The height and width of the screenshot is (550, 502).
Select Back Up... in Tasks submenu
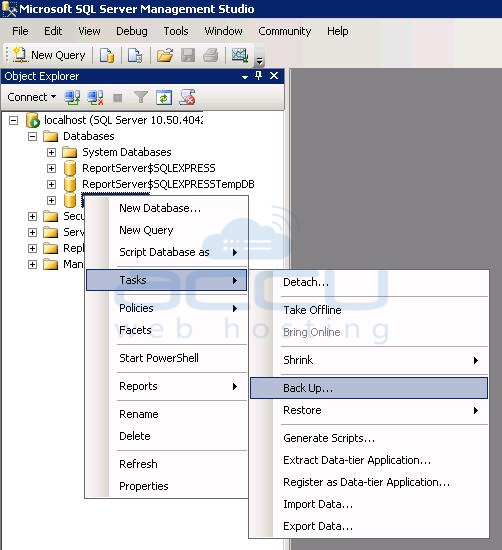pyautogui.click(x=369, y=388)
